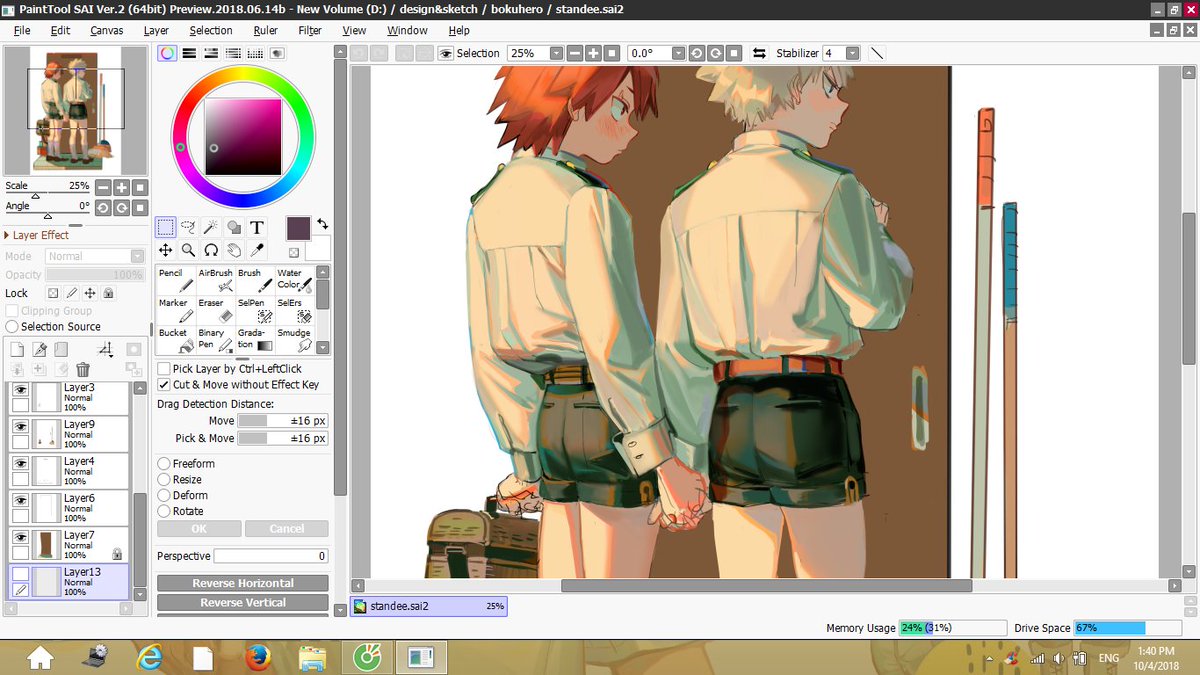Choose the Brush tool
The height and width of the screenshot is (675, 1200).
point(255,280)
